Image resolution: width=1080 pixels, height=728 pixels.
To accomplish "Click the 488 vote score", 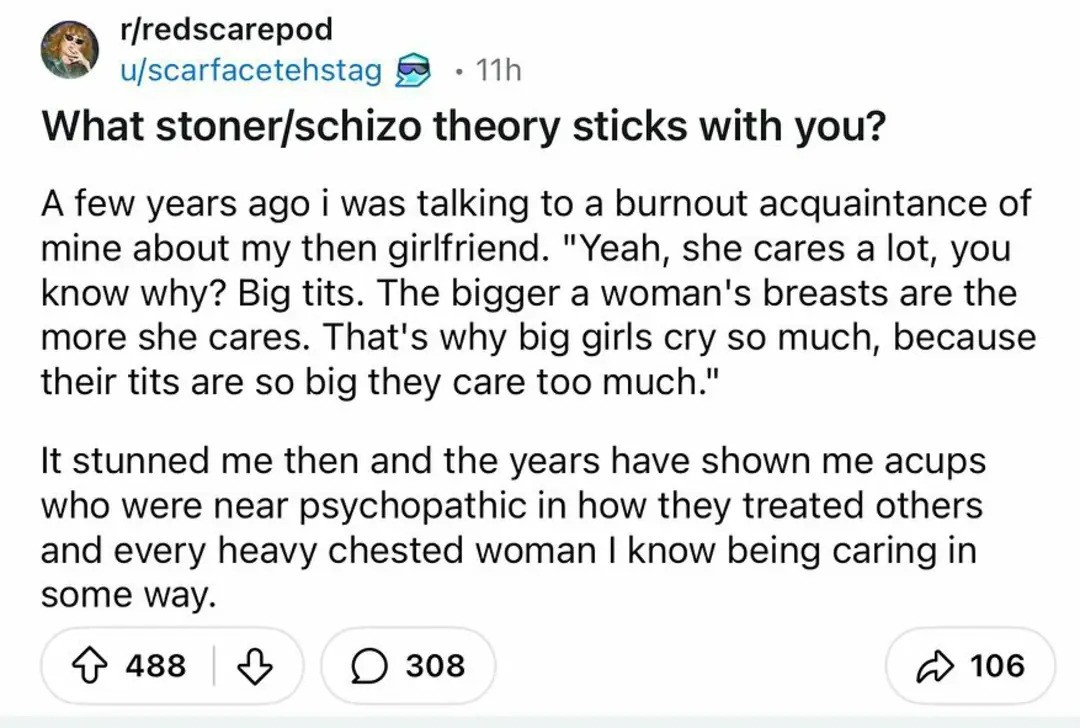I will (156, 666).
